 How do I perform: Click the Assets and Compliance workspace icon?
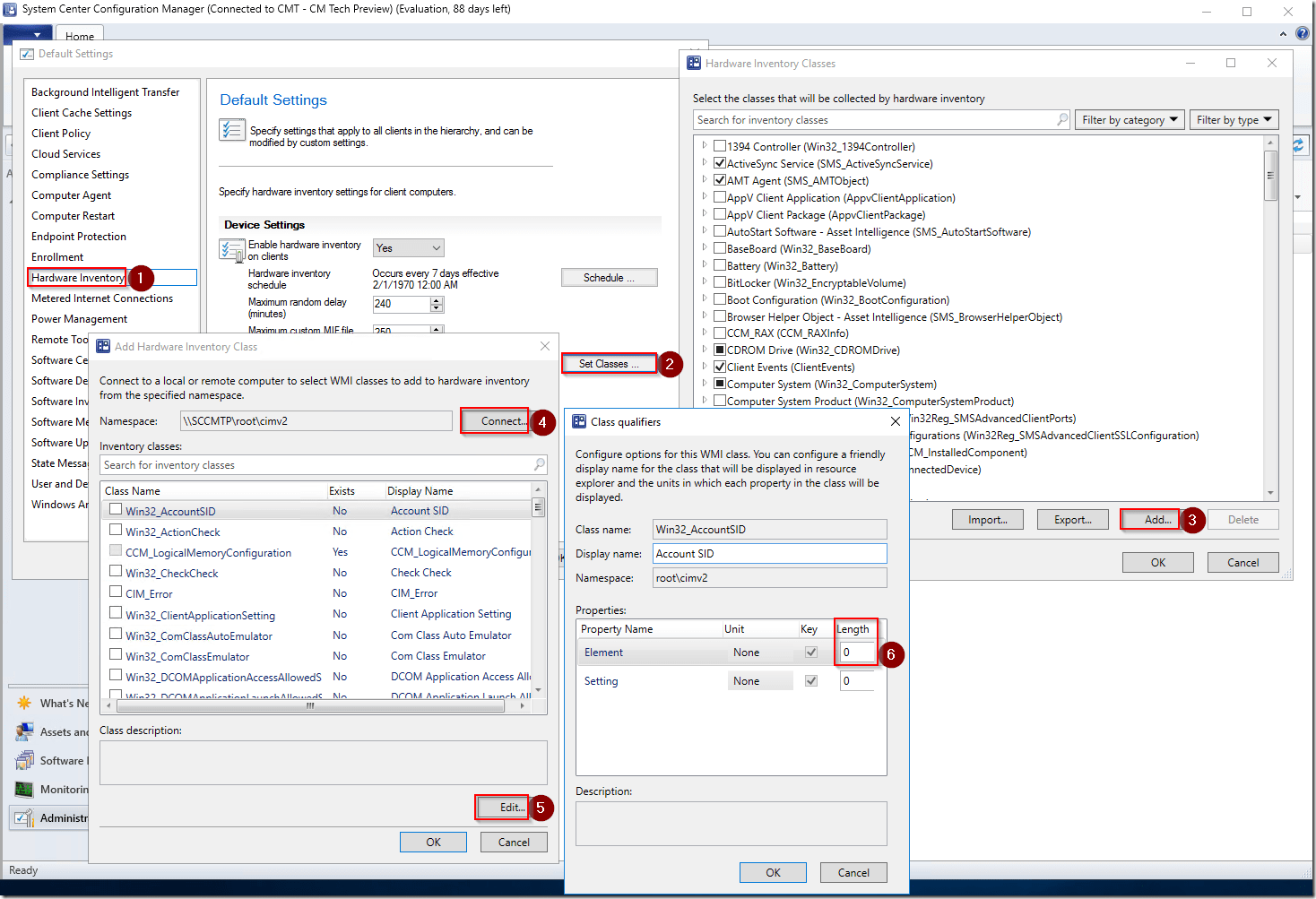click(x=24, y=731)
